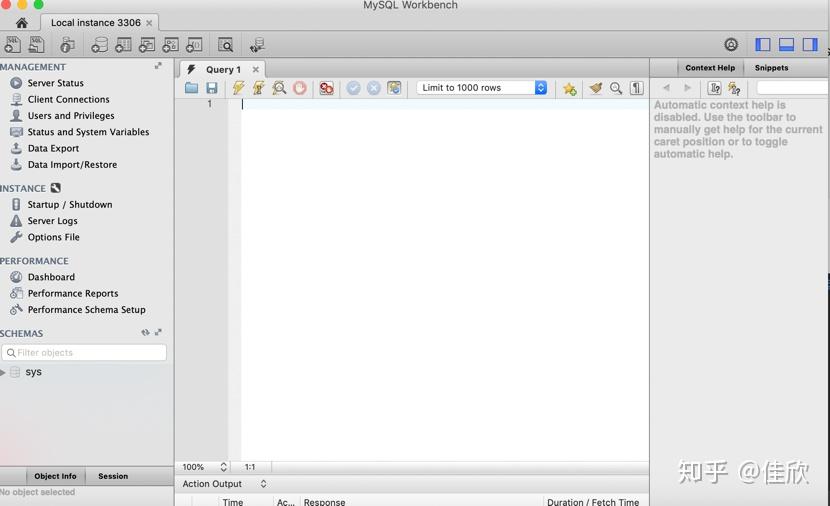Expand the sys schema tree
Image resolution: width=830 pixels, height=506 pixels.
tap(3, 373)
